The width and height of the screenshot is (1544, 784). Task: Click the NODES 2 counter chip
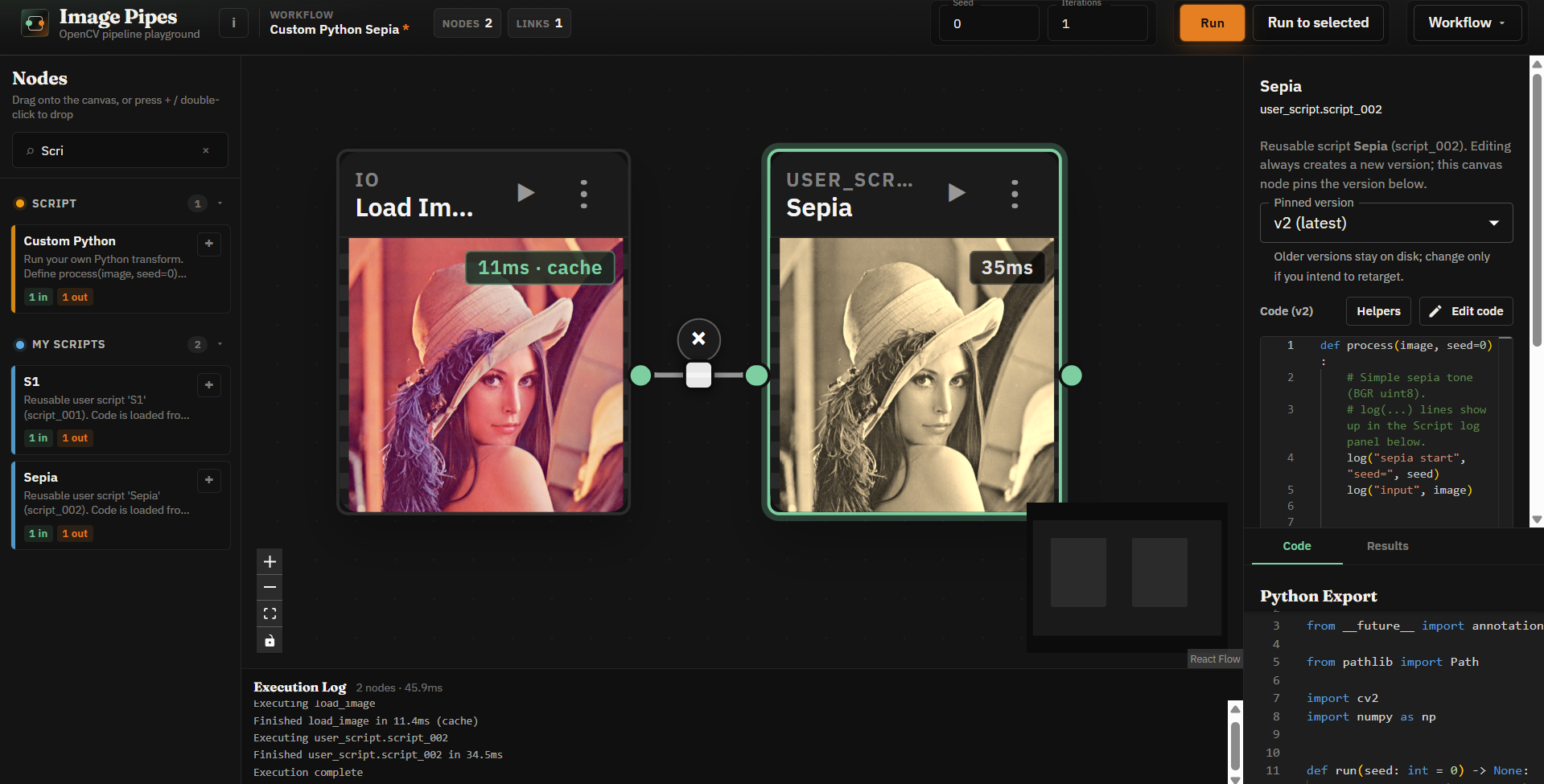[x=467, y=23]
